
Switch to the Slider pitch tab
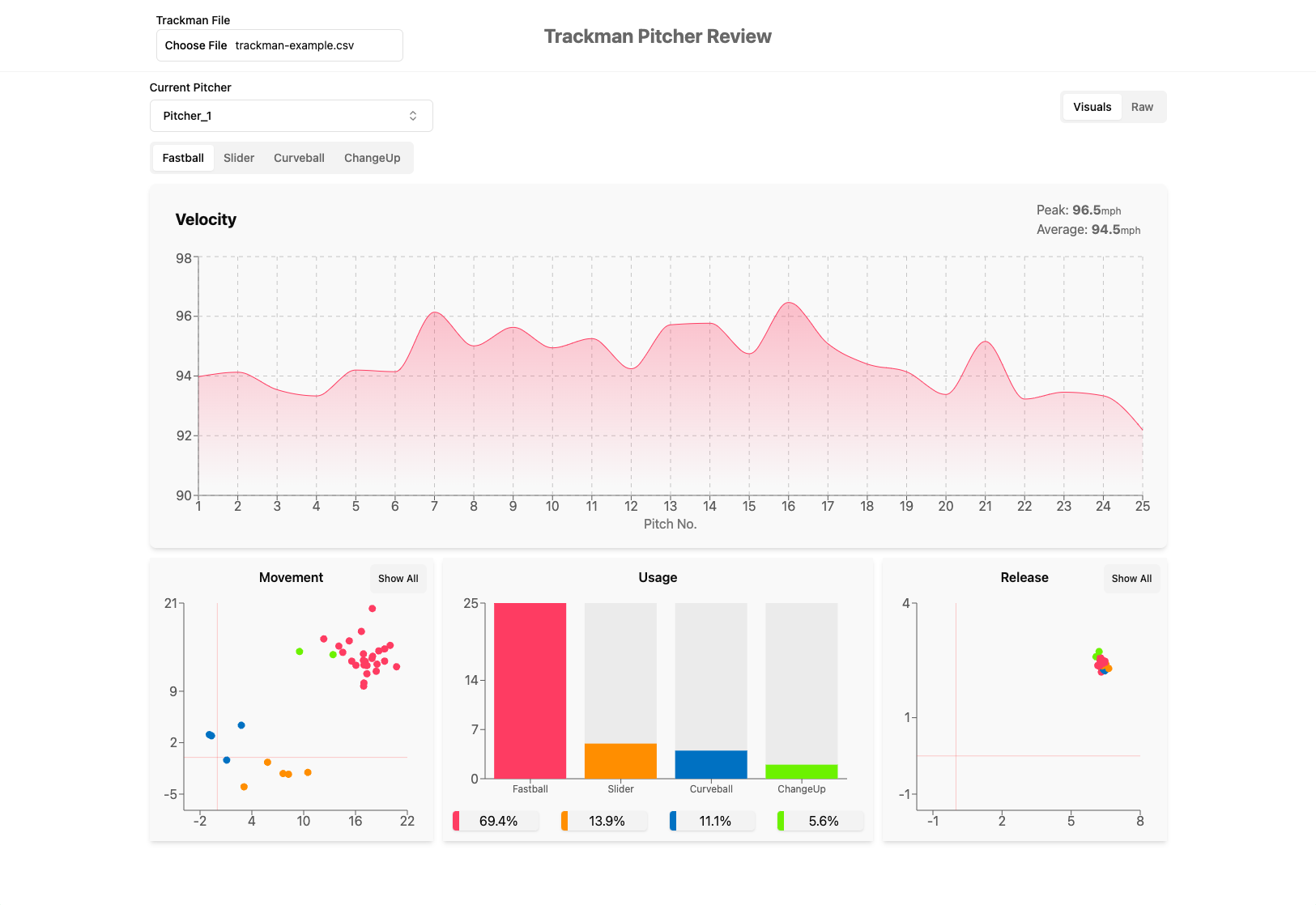click(x=239, y=158)
